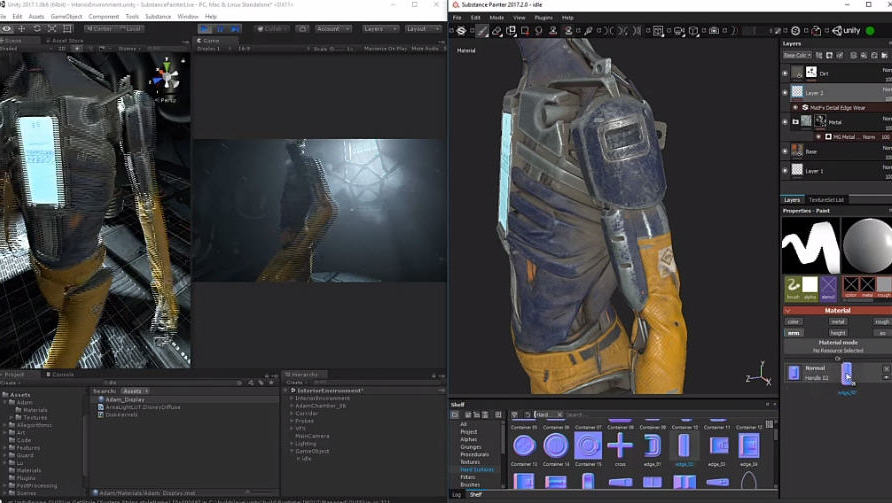Screen dimensions: 892x503
Task: Select the Unity Rect transform tool
Action: [68, 28]
